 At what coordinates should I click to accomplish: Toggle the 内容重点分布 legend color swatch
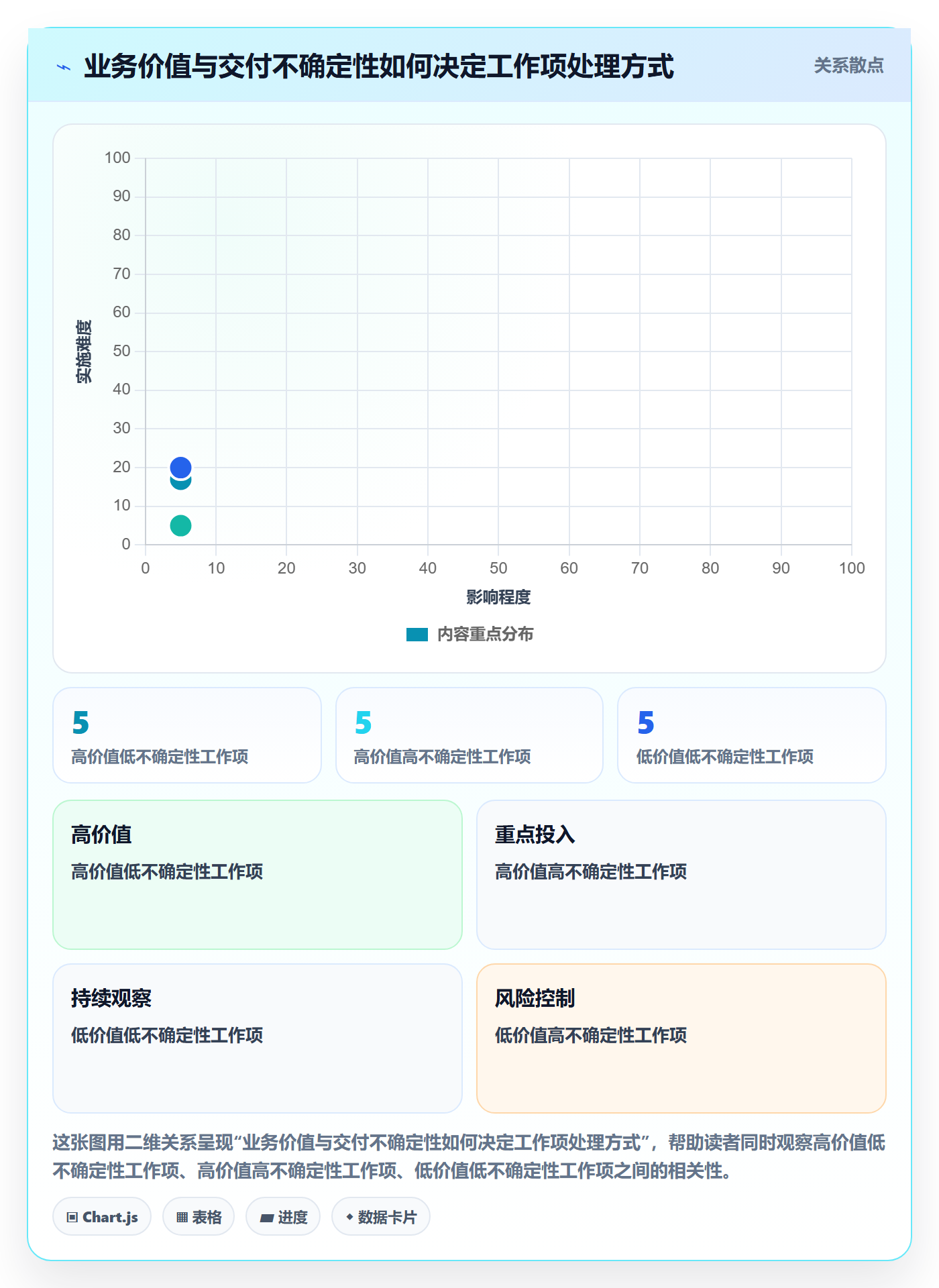pos(417,635)
